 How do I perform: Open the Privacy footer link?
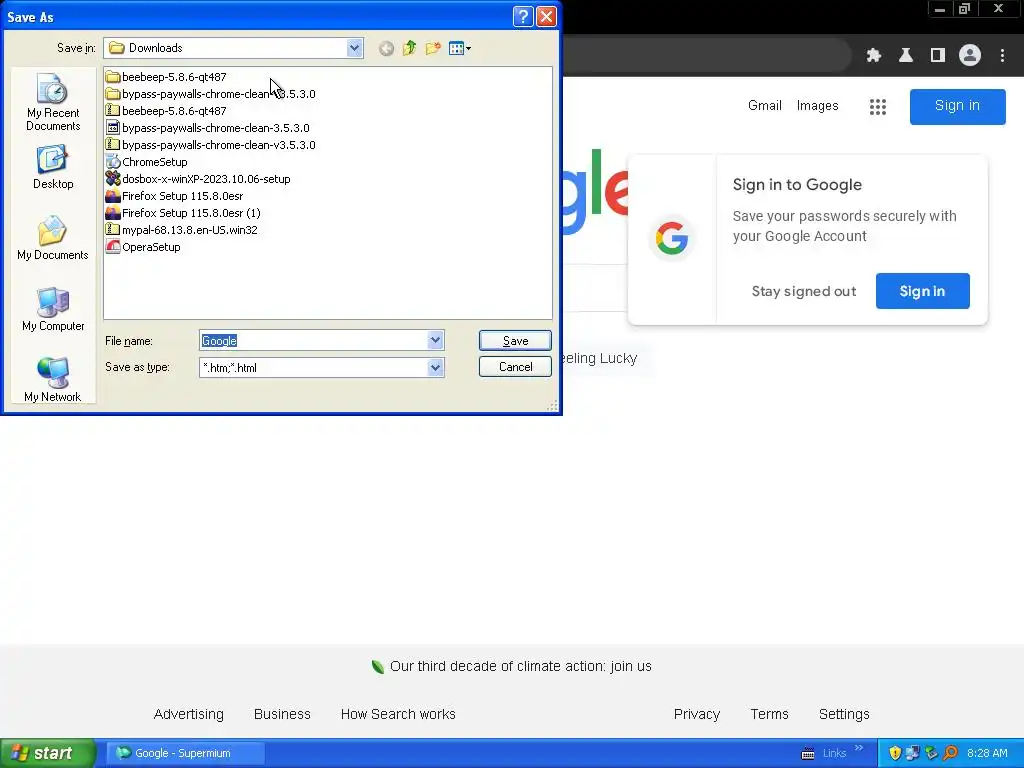click(697, 714)
